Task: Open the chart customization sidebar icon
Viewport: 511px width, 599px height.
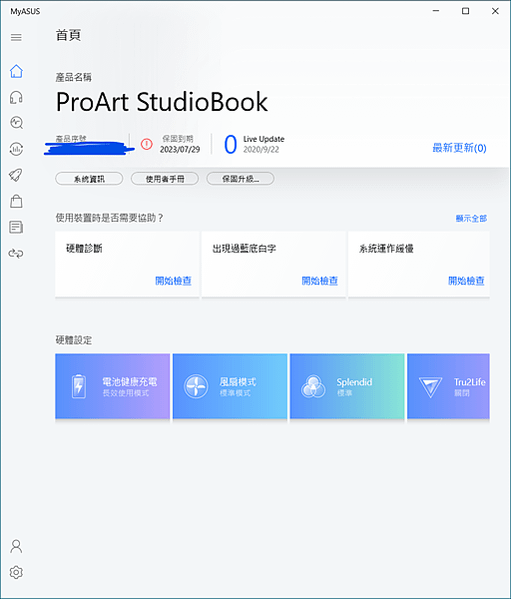Action: pyautogui.click(x=16, y=149)
